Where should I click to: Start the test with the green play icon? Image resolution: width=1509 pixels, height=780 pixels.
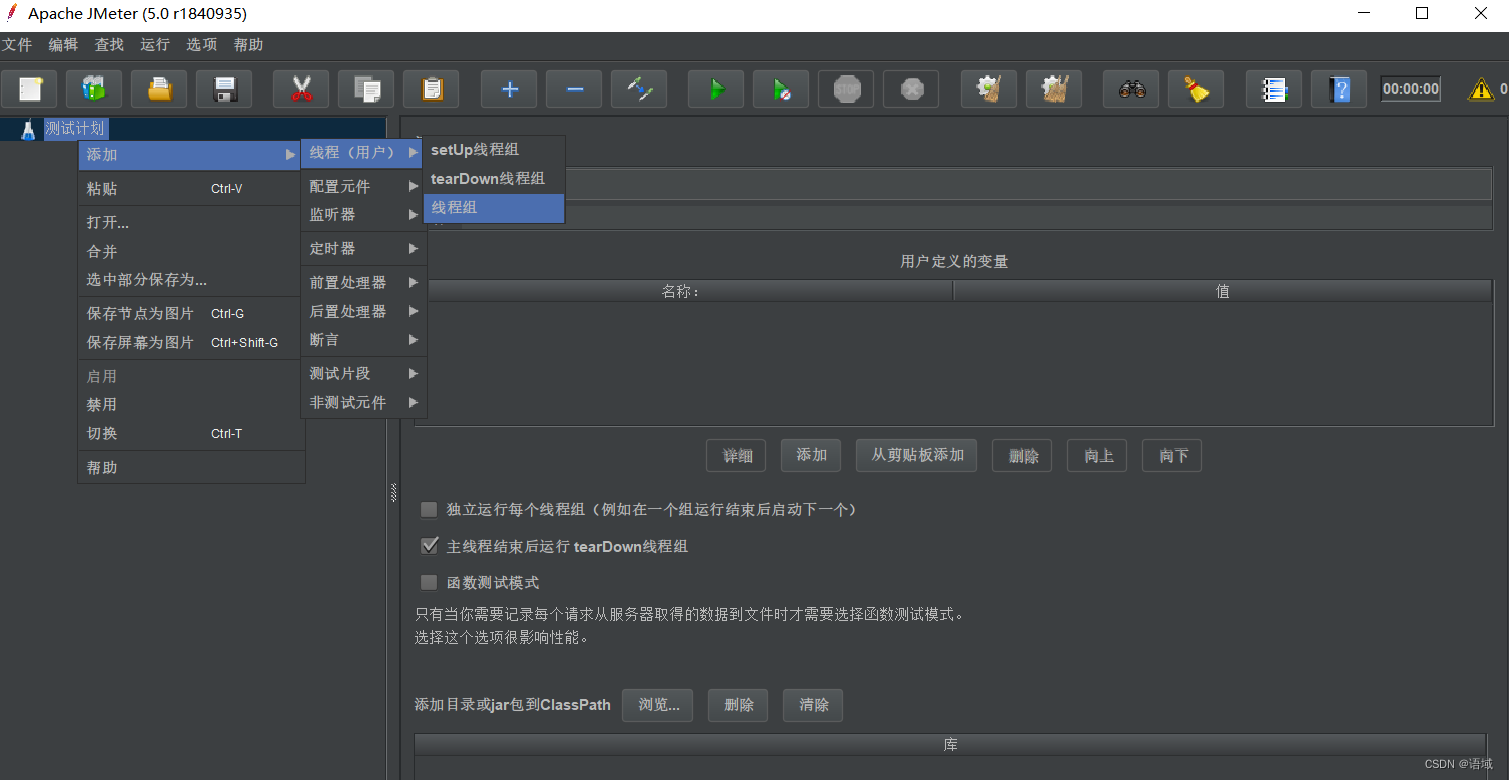[716, 89]
